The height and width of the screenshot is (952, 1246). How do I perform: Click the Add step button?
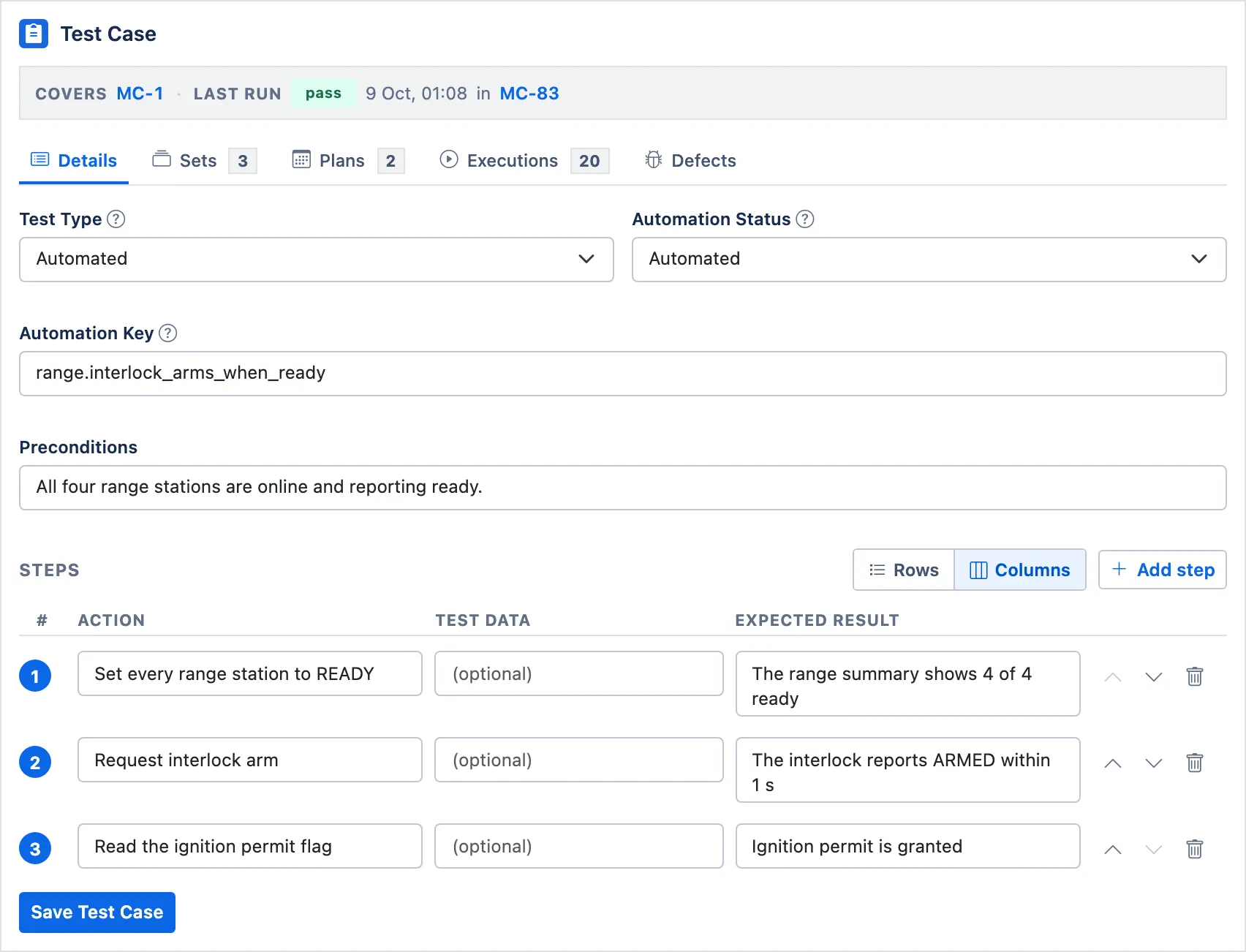coord(1163,570)
